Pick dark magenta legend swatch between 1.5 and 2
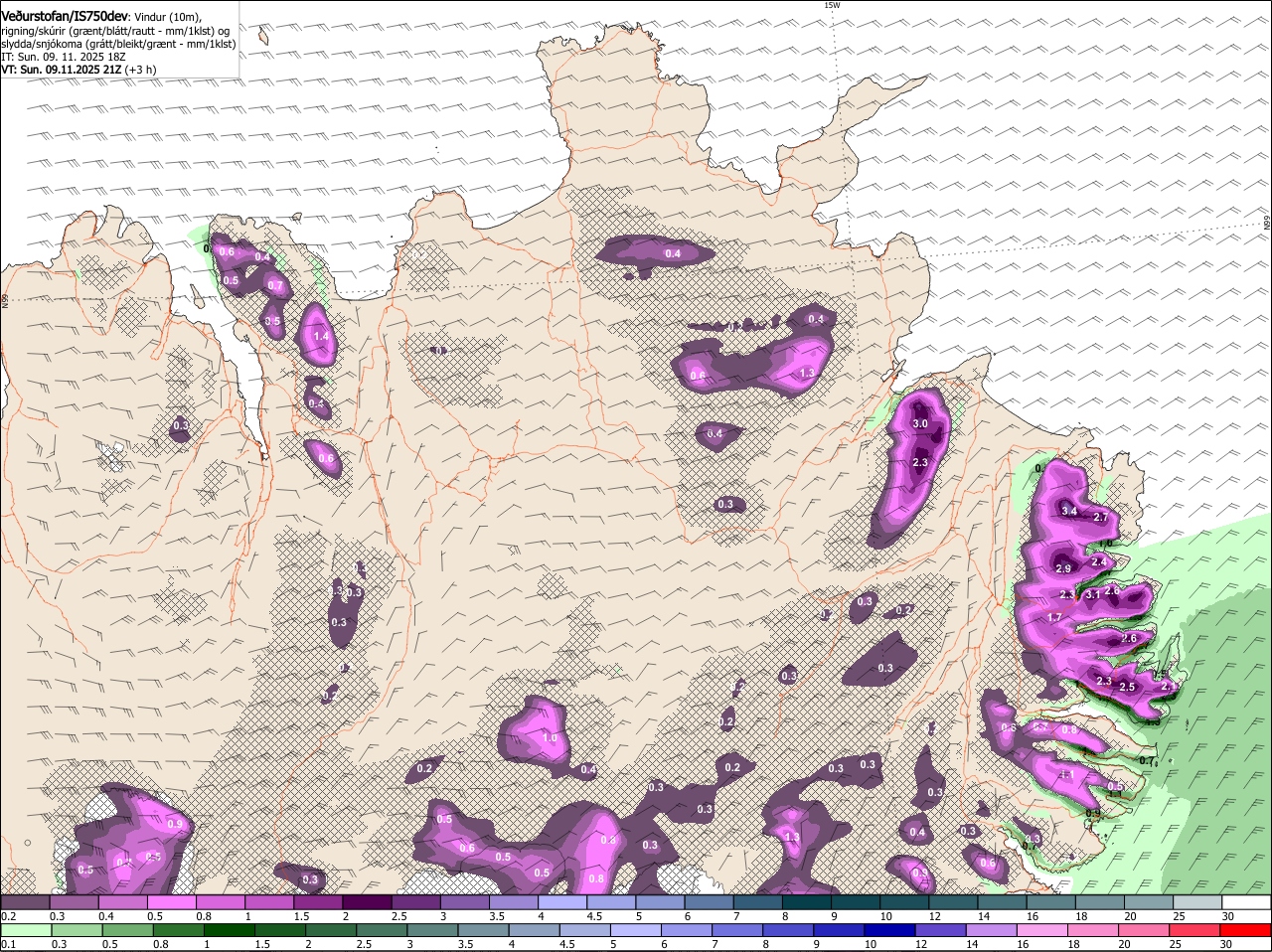The height and width of the screenshot is (952, 1272). 318,901
